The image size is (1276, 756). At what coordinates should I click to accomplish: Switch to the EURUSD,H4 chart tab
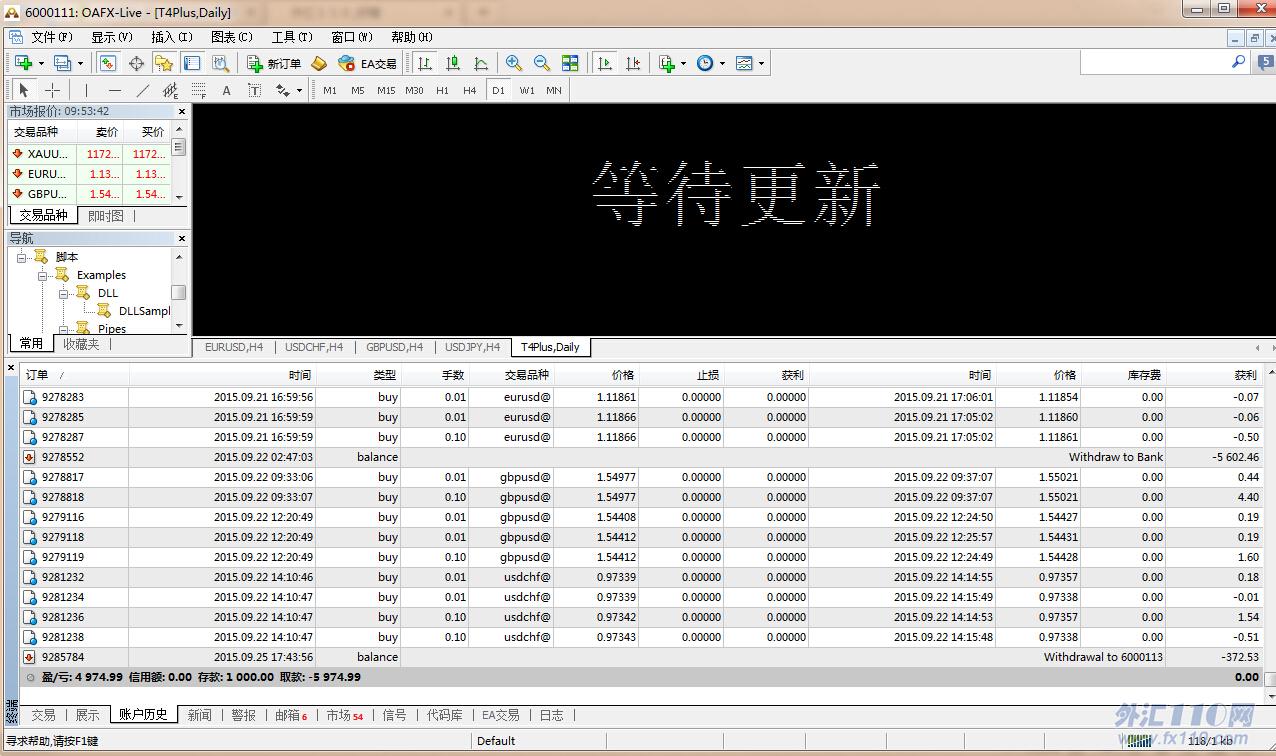point(234,347)
